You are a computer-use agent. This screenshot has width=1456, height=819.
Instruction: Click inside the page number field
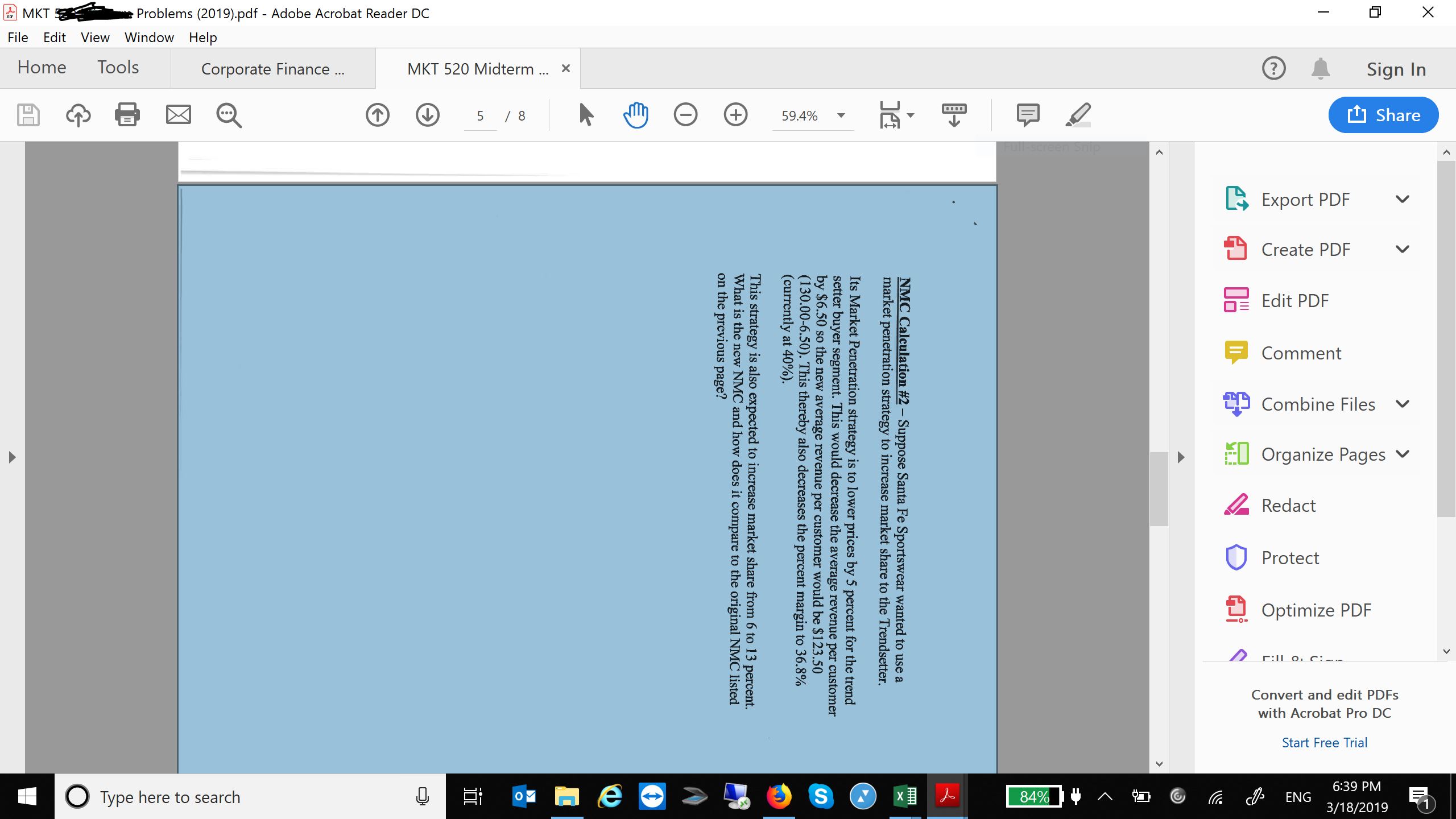click(x=479, y=115)
